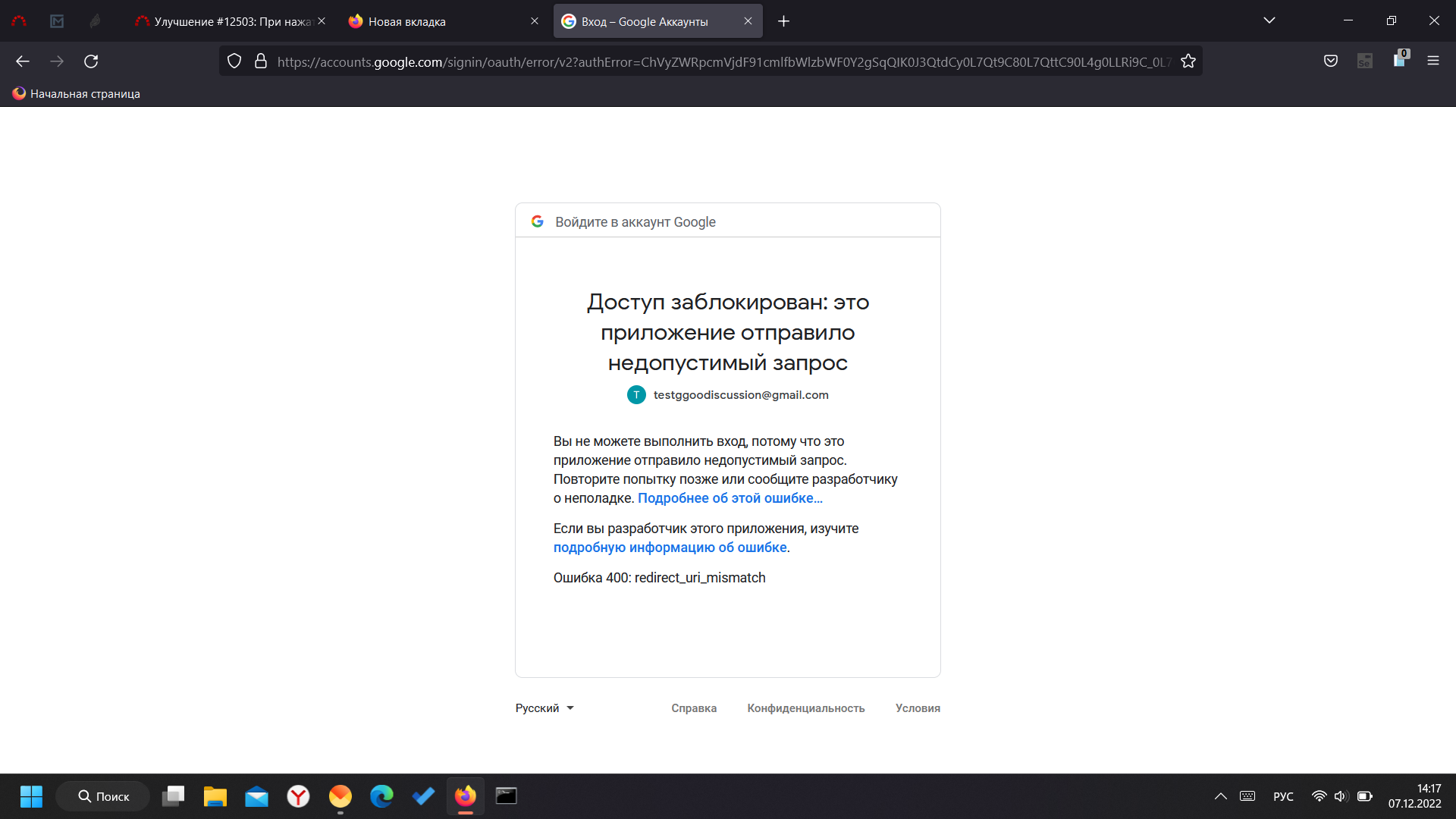
Task: Go back to the previous page
Action: pos(23,61)
